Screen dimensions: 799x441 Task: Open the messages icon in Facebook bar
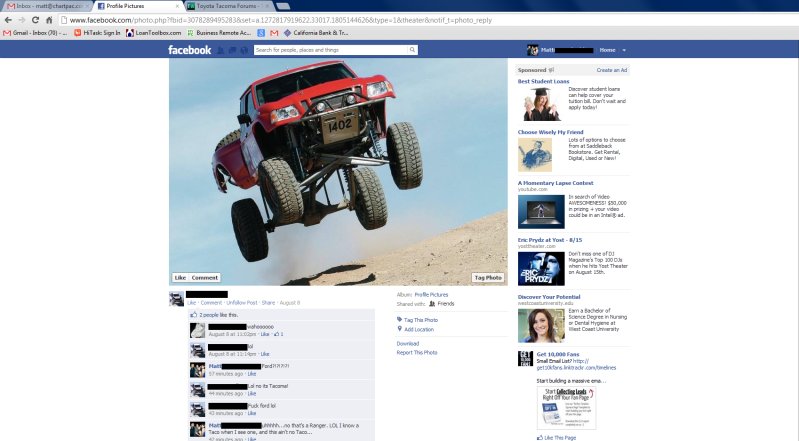pos(232,50)
